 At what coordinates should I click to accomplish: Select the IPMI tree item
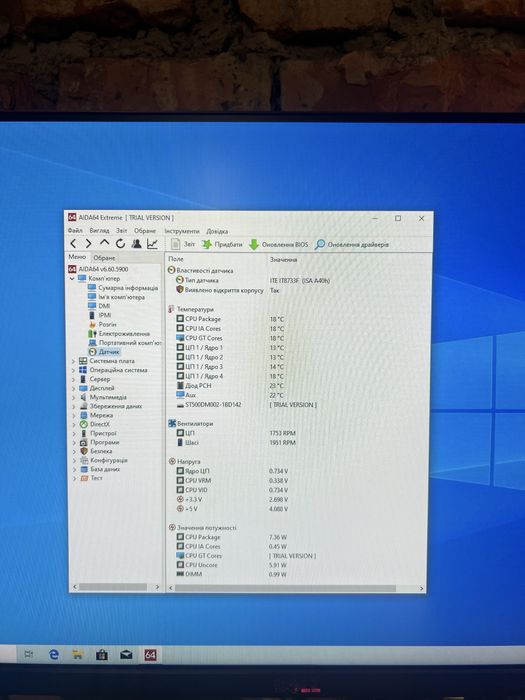click(100, 315)
